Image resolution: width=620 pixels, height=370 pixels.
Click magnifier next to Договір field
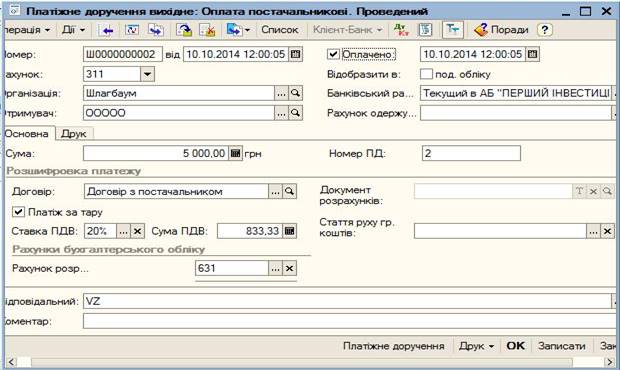[x=289, y=191]
